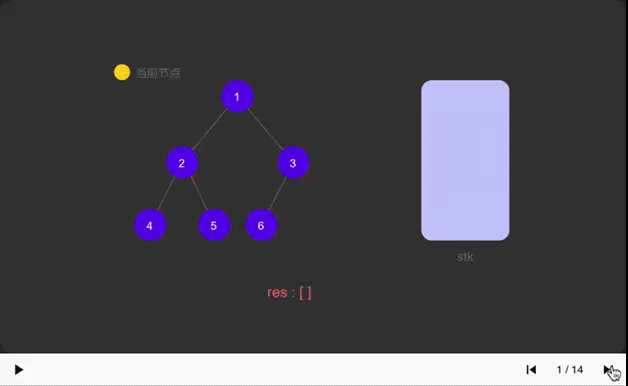The height and width of the screenshot is (386, 628).
Task: Select tree node 3
Action: click(x=293, y=163)
